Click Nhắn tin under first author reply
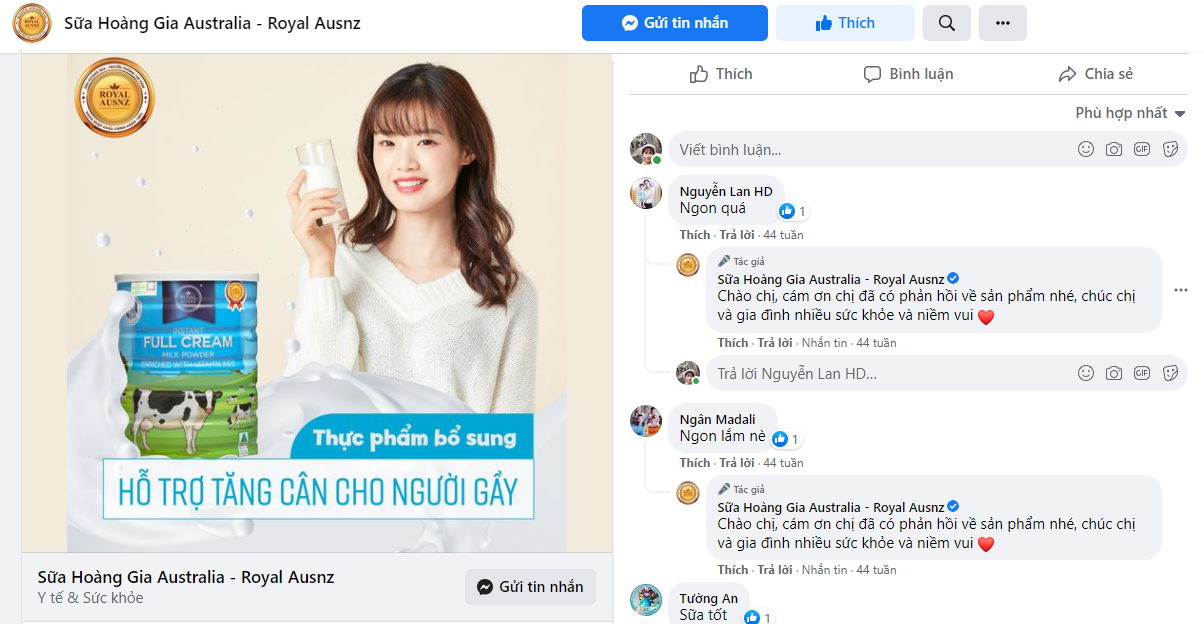Screen dimensions: 1204x624 click(x=824, y=343)
